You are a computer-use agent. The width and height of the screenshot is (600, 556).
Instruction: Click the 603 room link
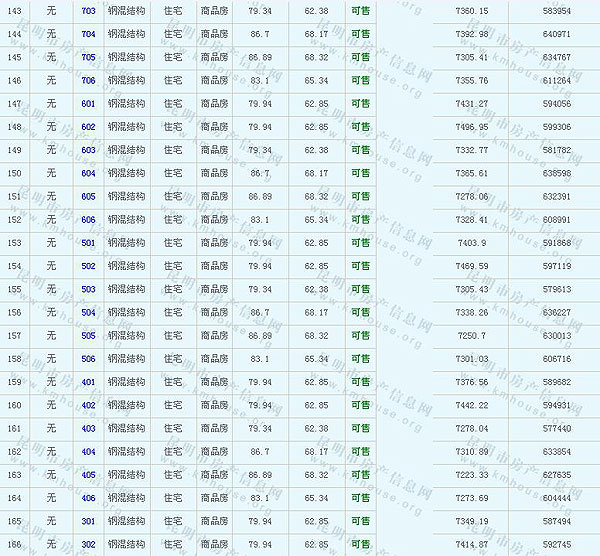(88, 150)
